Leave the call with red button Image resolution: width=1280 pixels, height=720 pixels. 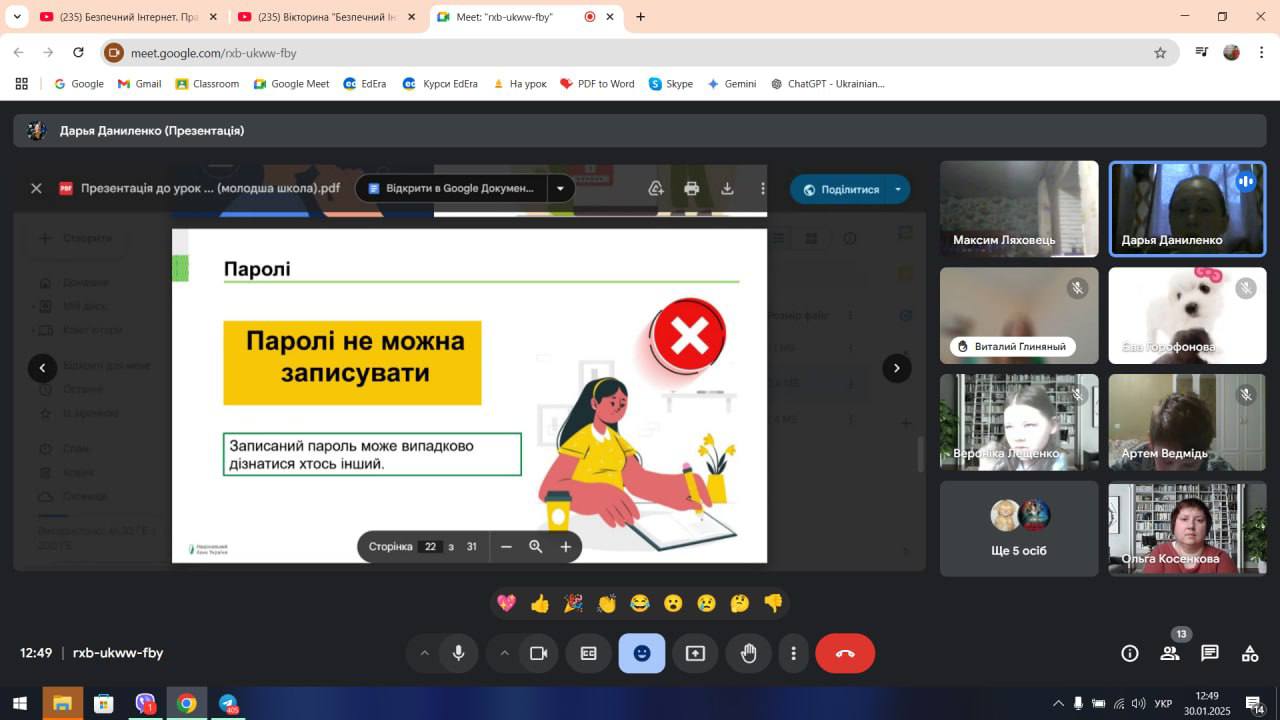(845, 653)
